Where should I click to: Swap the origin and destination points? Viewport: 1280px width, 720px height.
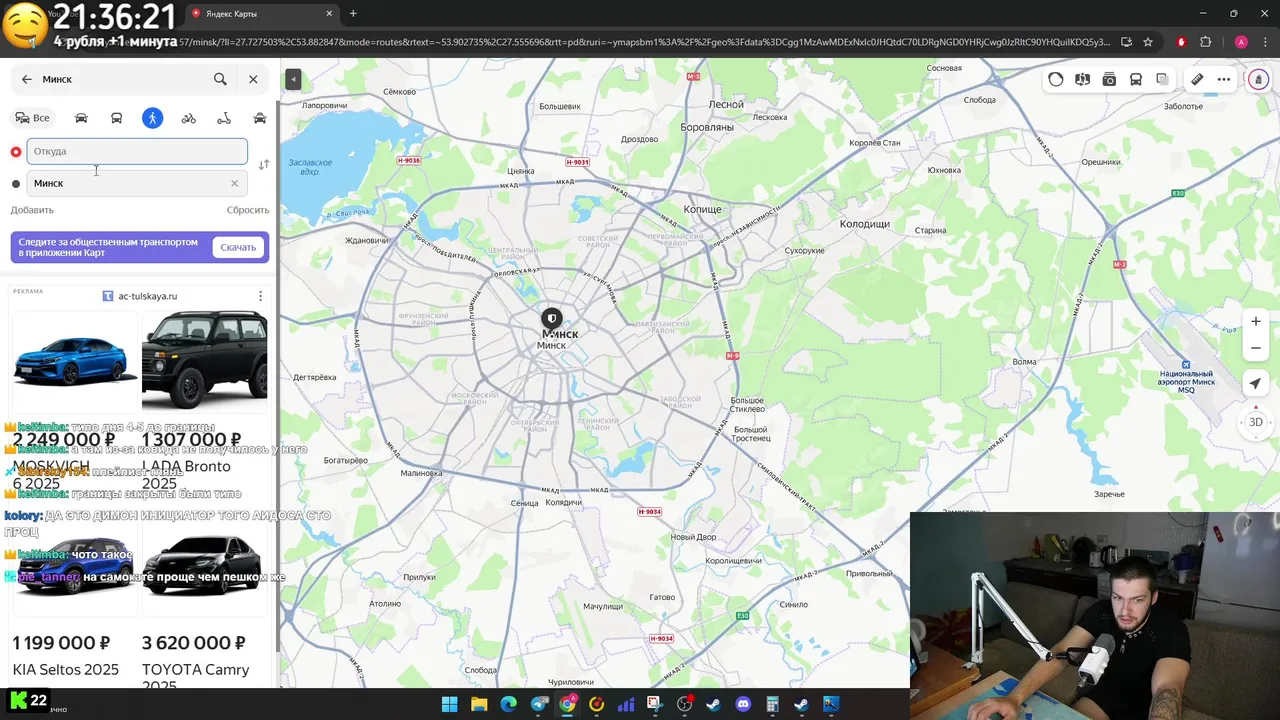pyautogui.click(x=264, y=165)
